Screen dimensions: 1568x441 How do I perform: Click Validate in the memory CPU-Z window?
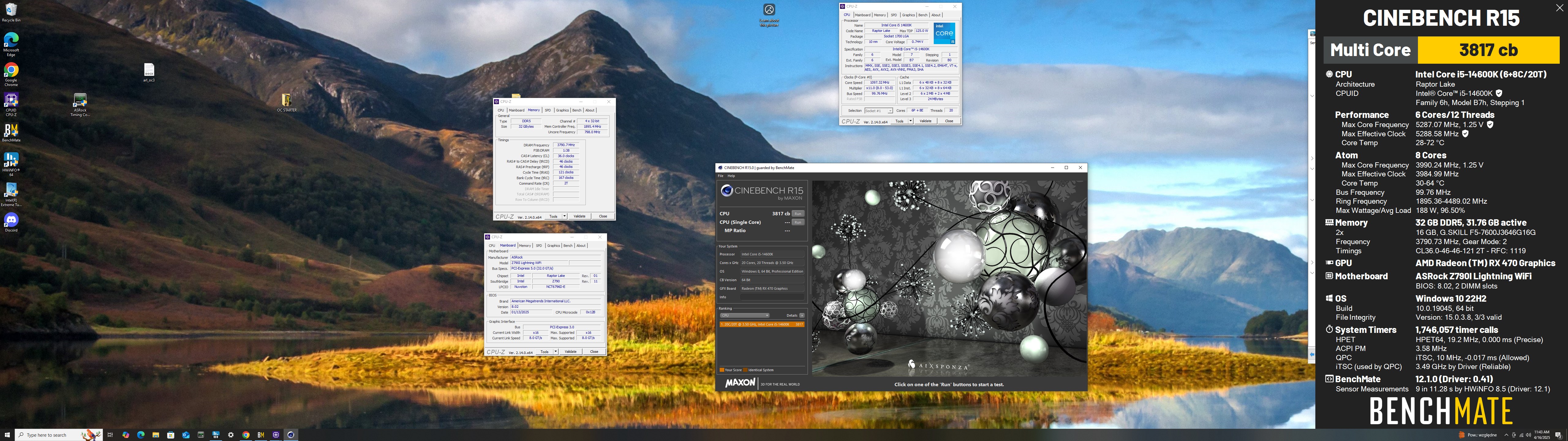(579, 216)
